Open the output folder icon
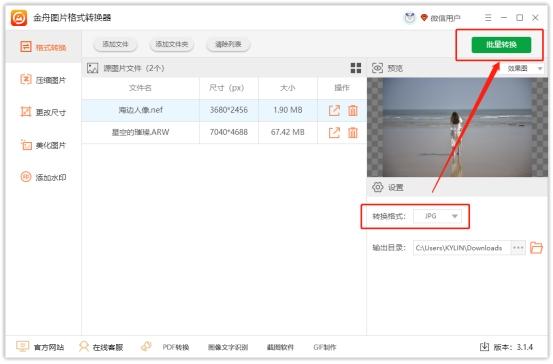 tap(536, 248)
